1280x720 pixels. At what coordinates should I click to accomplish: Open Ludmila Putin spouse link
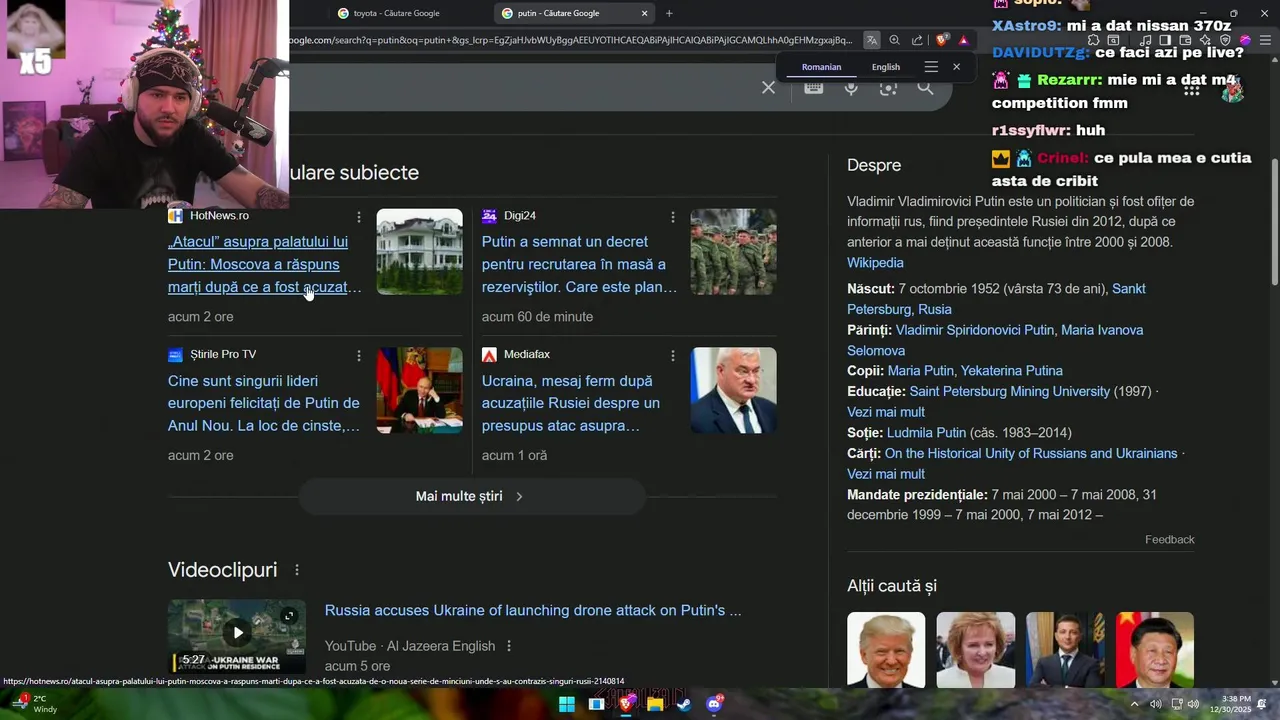[x=926, y=433]
